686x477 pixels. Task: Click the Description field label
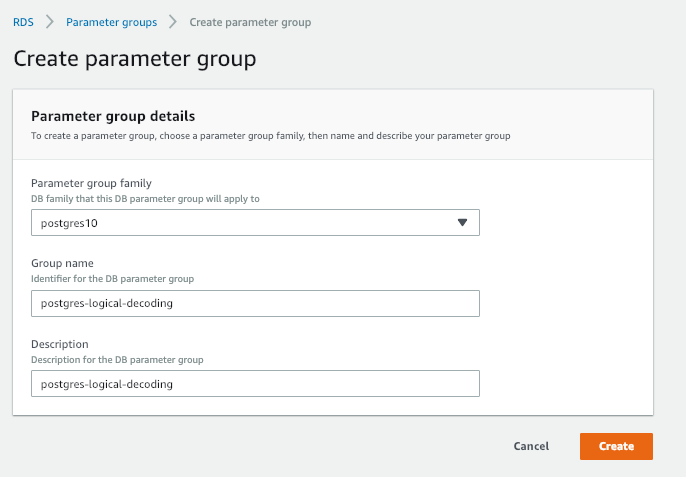click(x=61, y=345)
